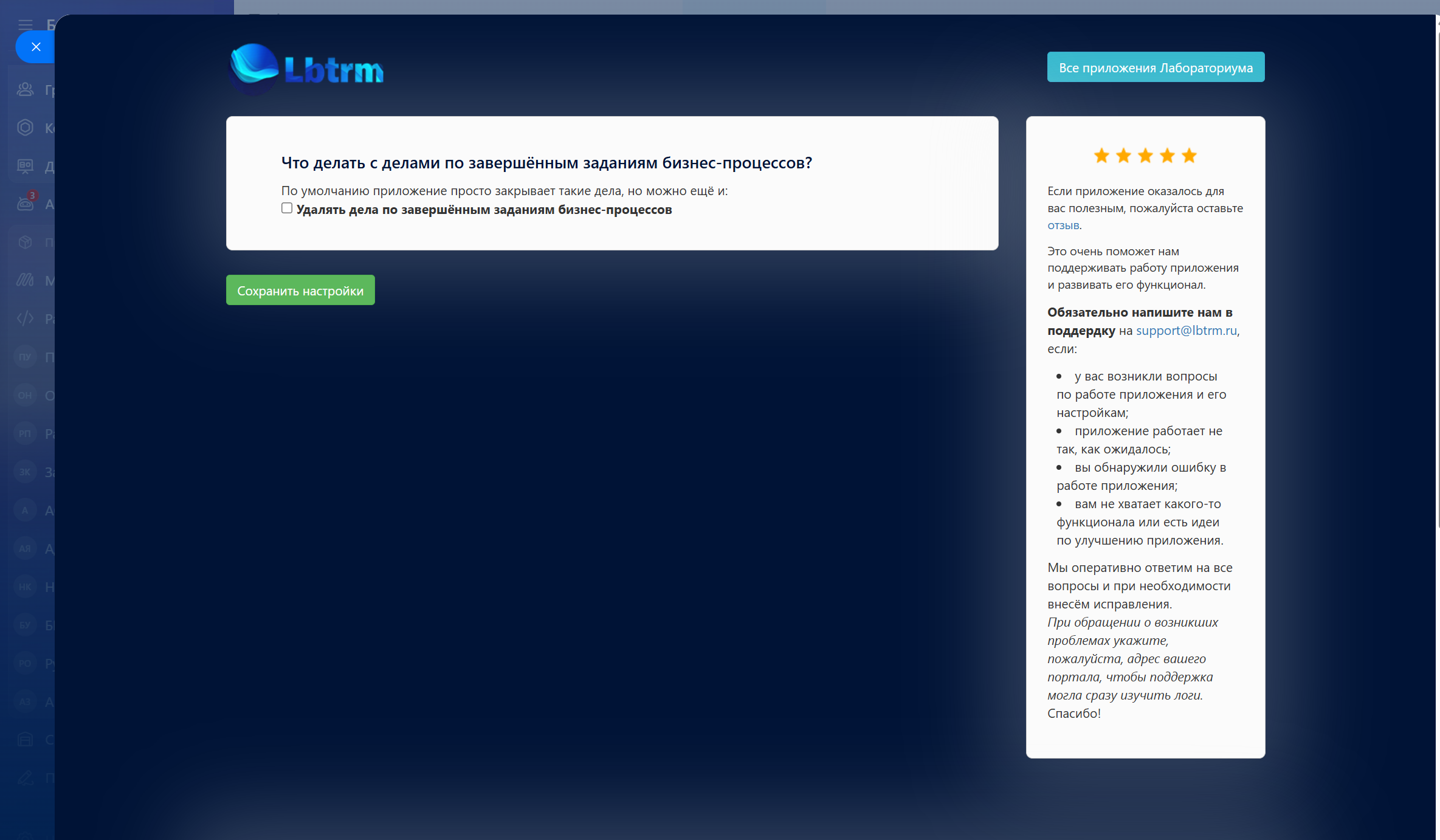
Task: Enable deleting activities for completed tasks
Action: (x=287, y=208)
